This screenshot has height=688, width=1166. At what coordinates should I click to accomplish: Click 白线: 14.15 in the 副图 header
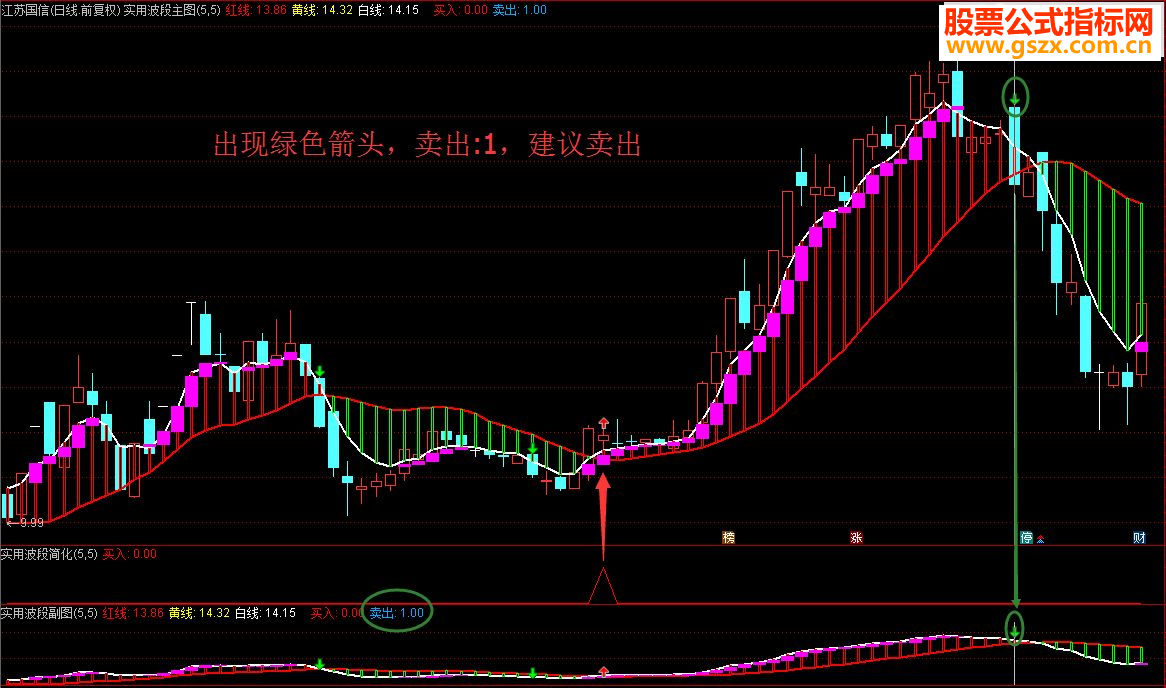point(265,613)
